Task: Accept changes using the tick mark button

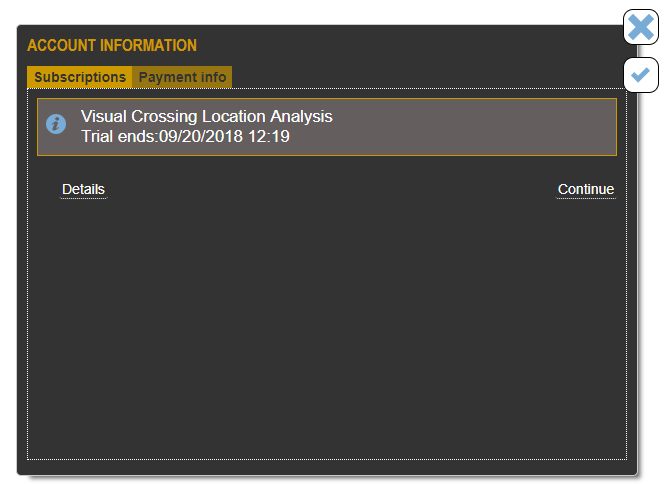Action: click(x=641, y=75)
